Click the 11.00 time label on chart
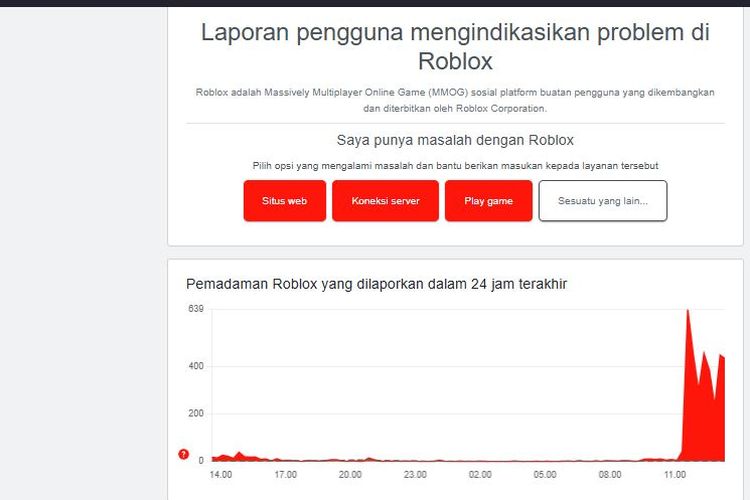Screen dimensions: 750x500 coord(675,475)
